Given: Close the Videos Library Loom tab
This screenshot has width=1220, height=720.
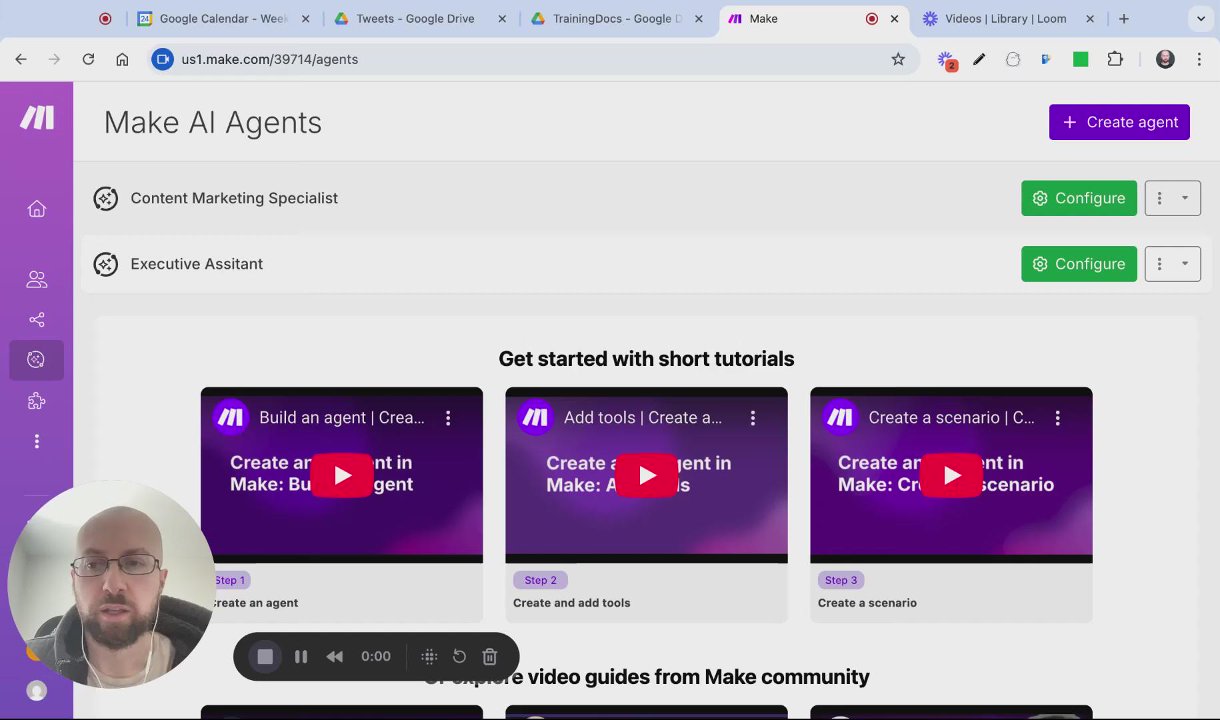Looking at the screenshot, I should point(1090,18).
